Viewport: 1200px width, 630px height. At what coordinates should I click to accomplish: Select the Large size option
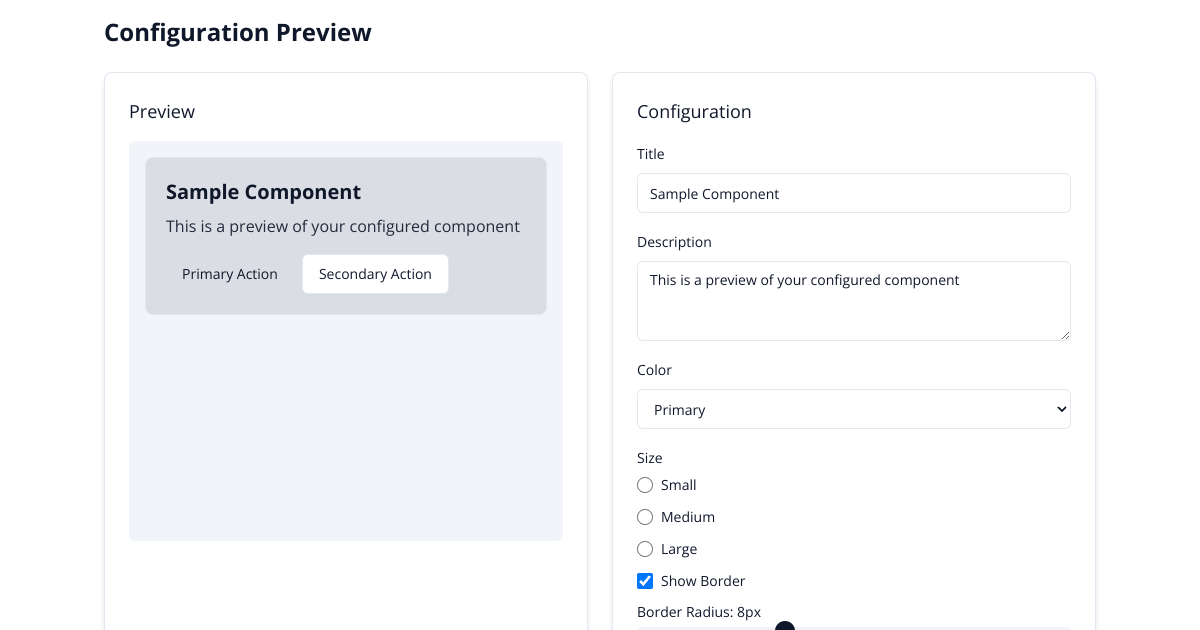point(645,549)
